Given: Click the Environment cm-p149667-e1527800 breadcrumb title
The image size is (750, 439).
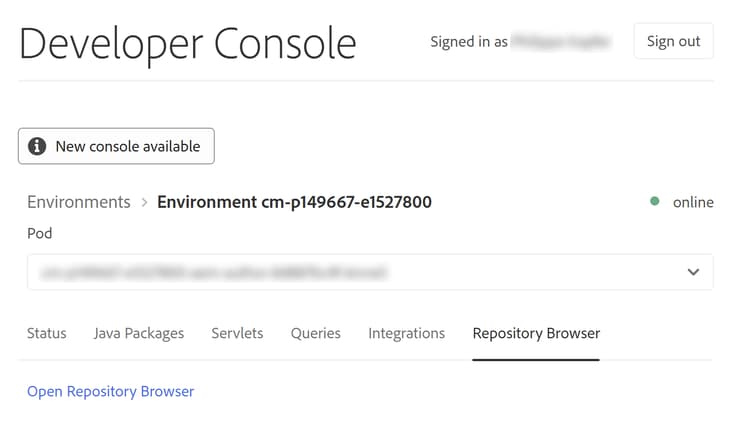Looking at the screenshot, I should point(295,202).
